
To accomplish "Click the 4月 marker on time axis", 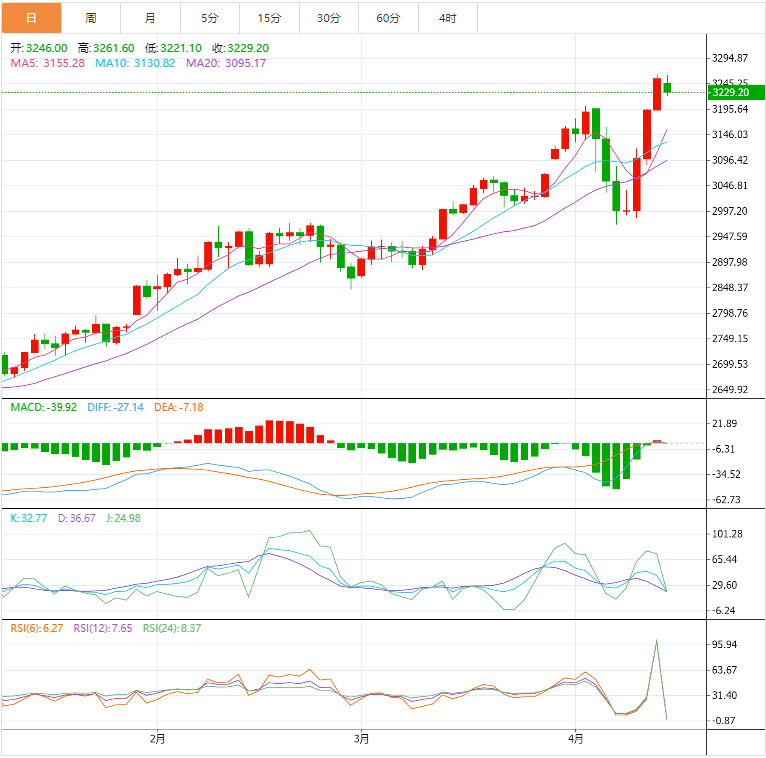I will 575,740.
